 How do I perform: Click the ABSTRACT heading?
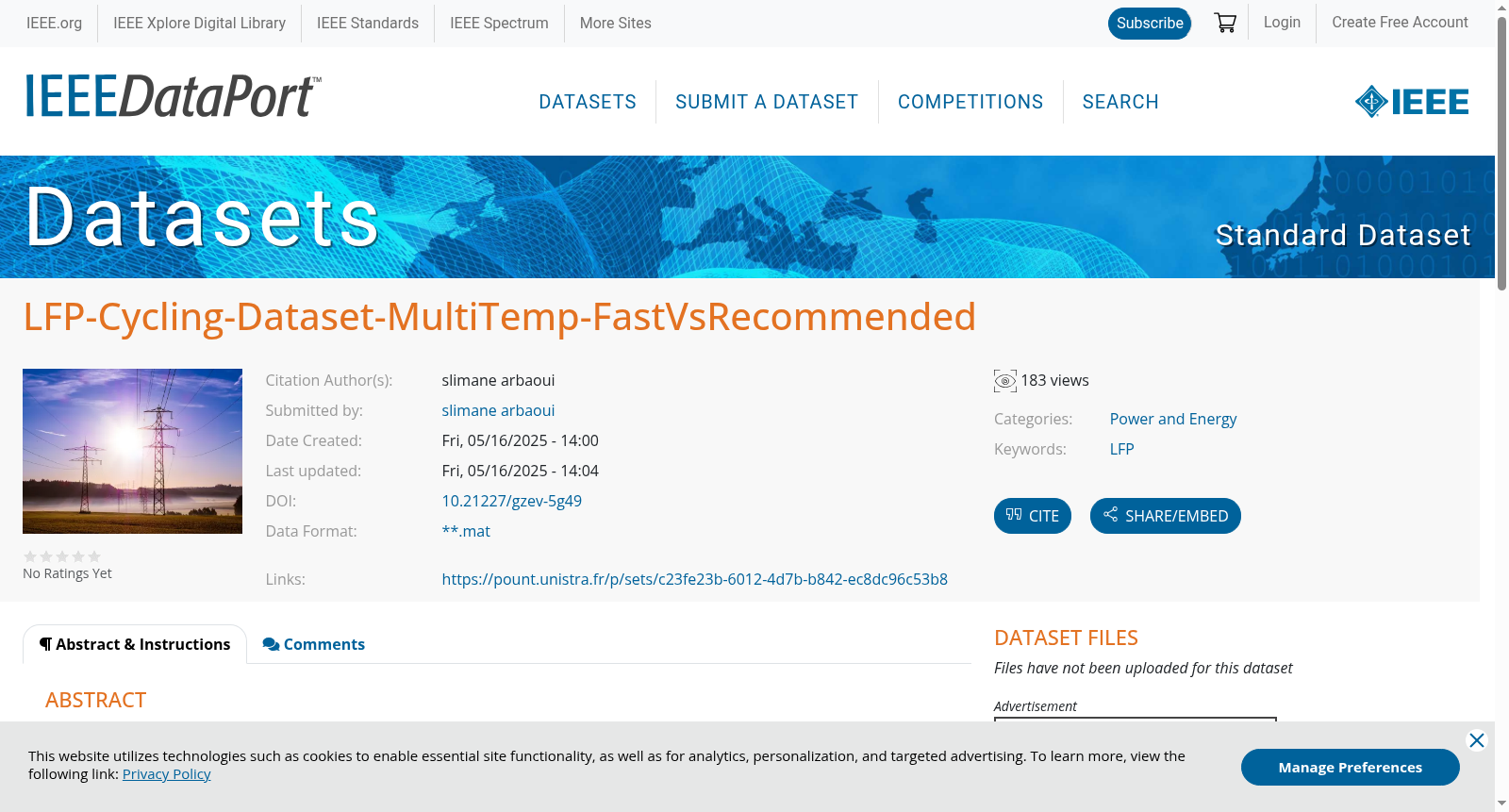tap(95, 700)
